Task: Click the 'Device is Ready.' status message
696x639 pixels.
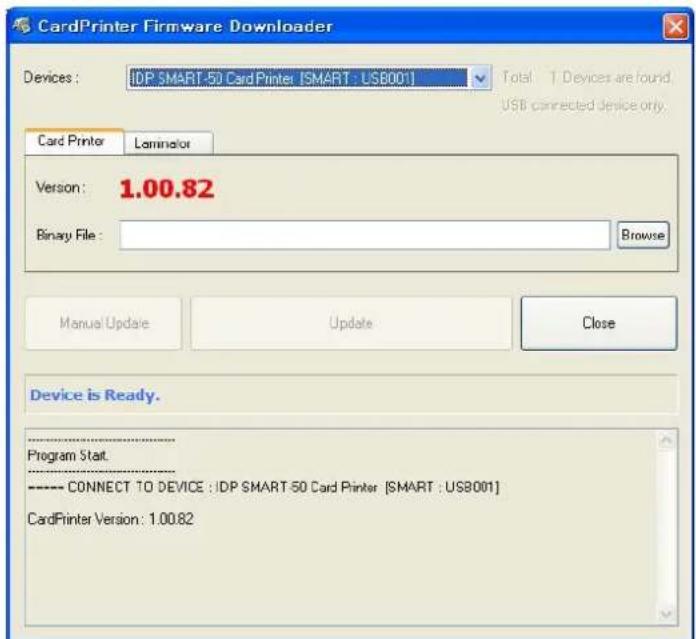Action: tap(95, 394)
